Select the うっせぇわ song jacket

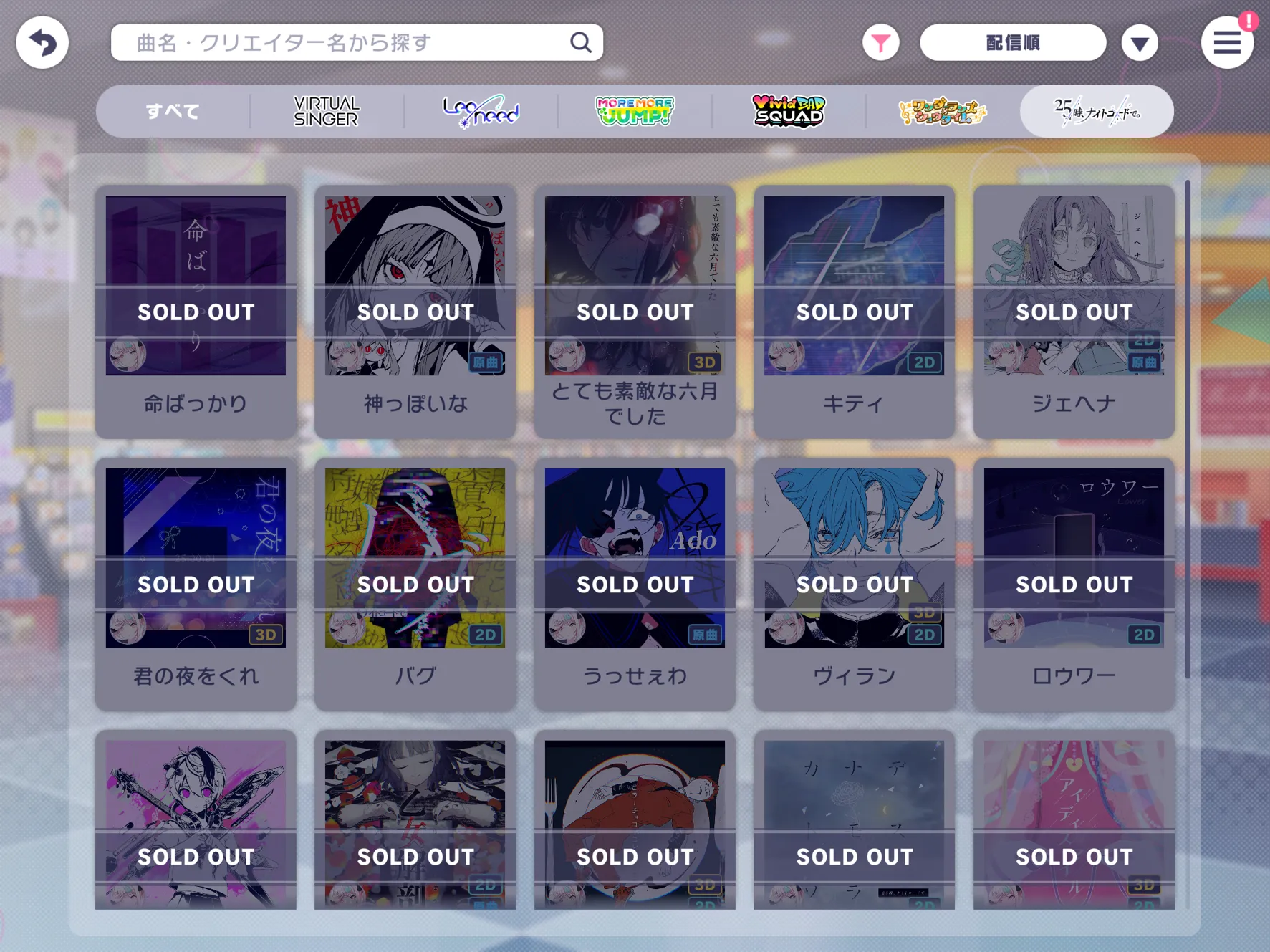[x=635, y=558]
